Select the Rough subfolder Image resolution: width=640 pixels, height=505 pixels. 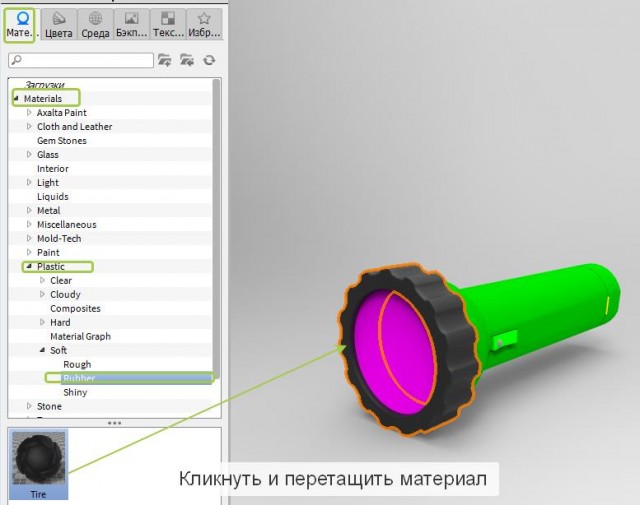[x=77, y=364]
